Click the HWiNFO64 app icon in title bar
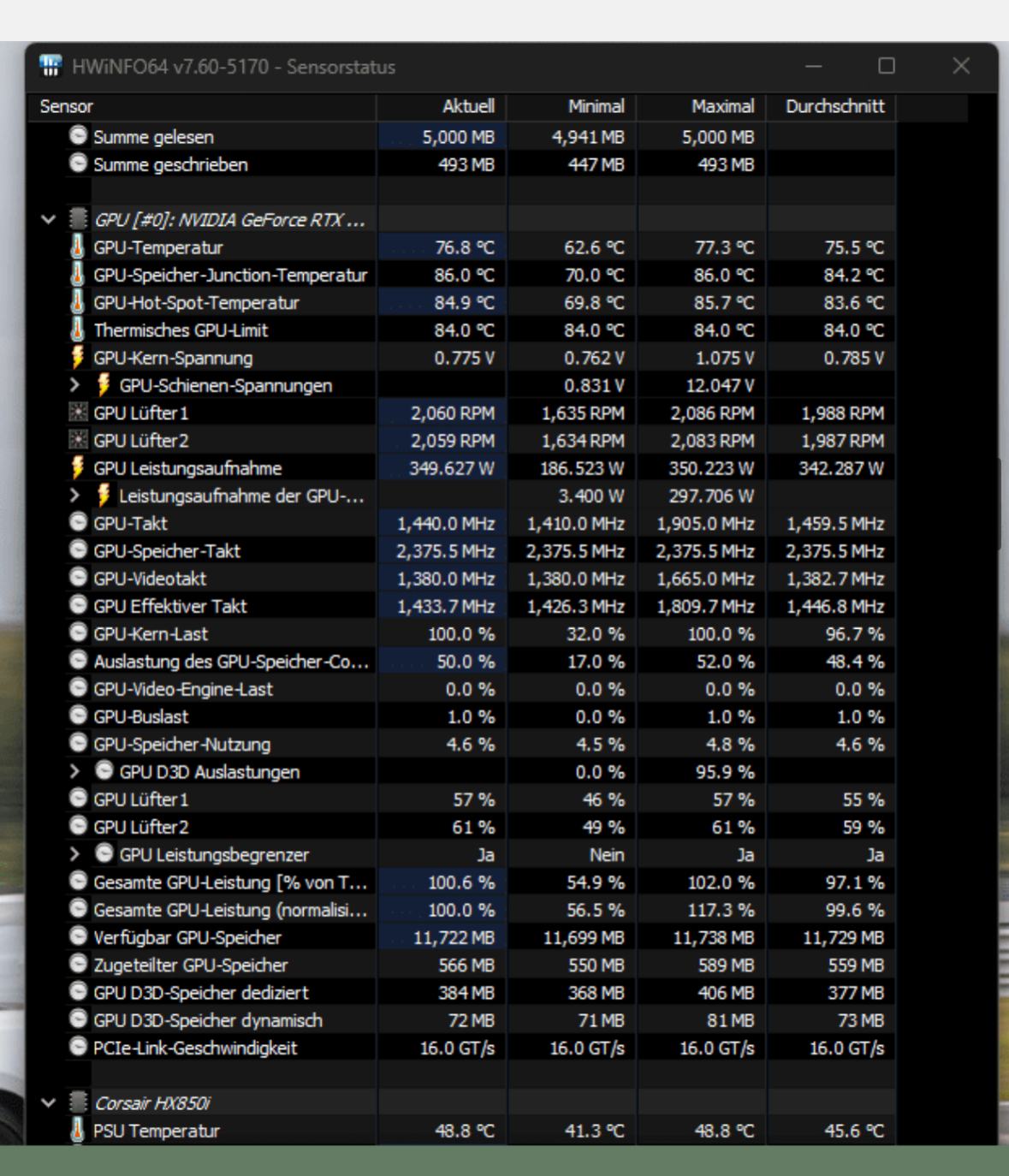This screenshot has width=1009, height=1176. [50, 66]
